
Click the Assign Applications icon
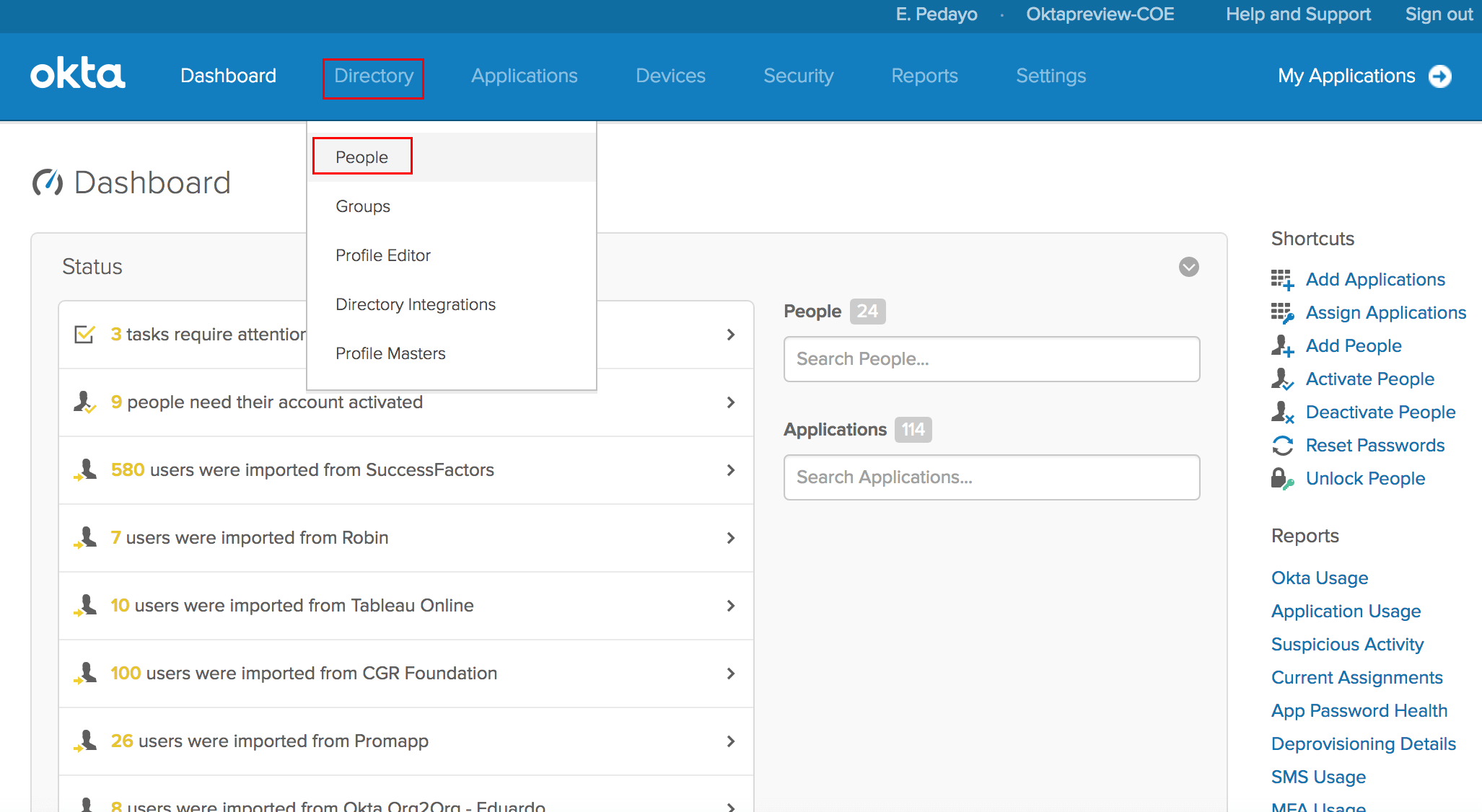(x=1282, y=313)
